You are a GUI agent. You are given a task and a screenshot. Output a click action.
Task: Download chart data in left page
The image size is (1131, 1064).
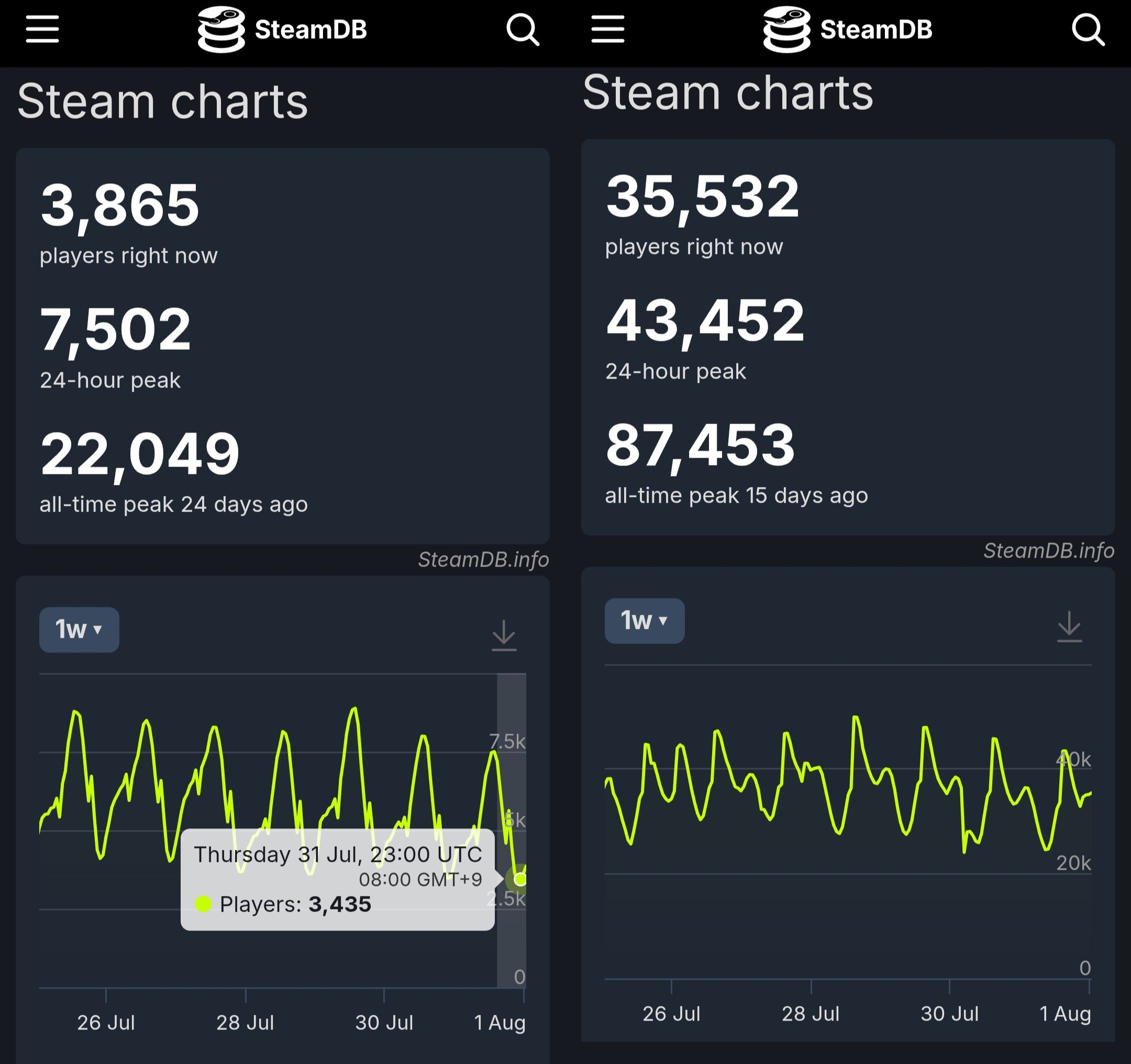(504, 636)
